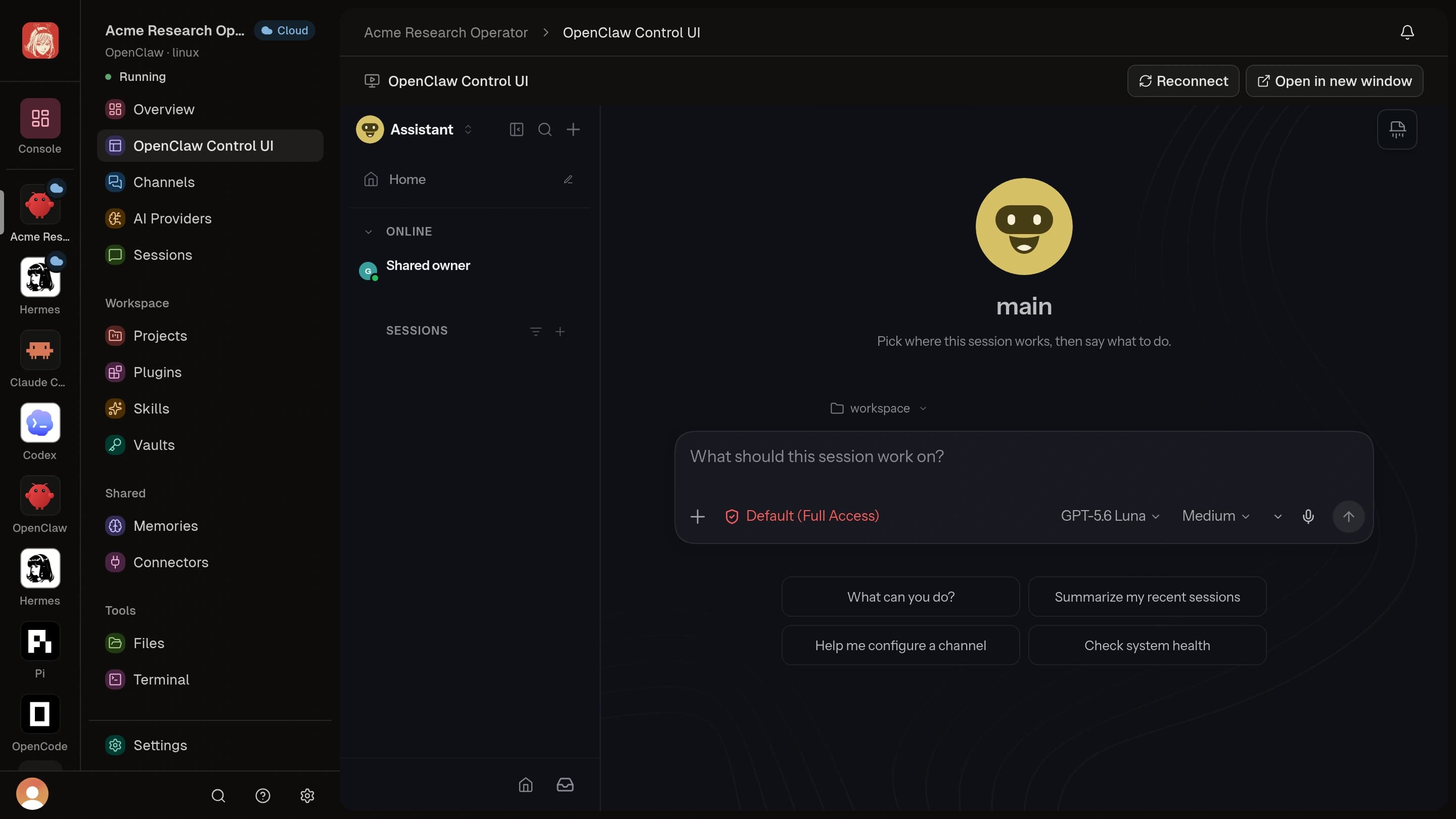
Task: Open Projects under Workspace
Action: pyautogui.click(x=210, y=336)
